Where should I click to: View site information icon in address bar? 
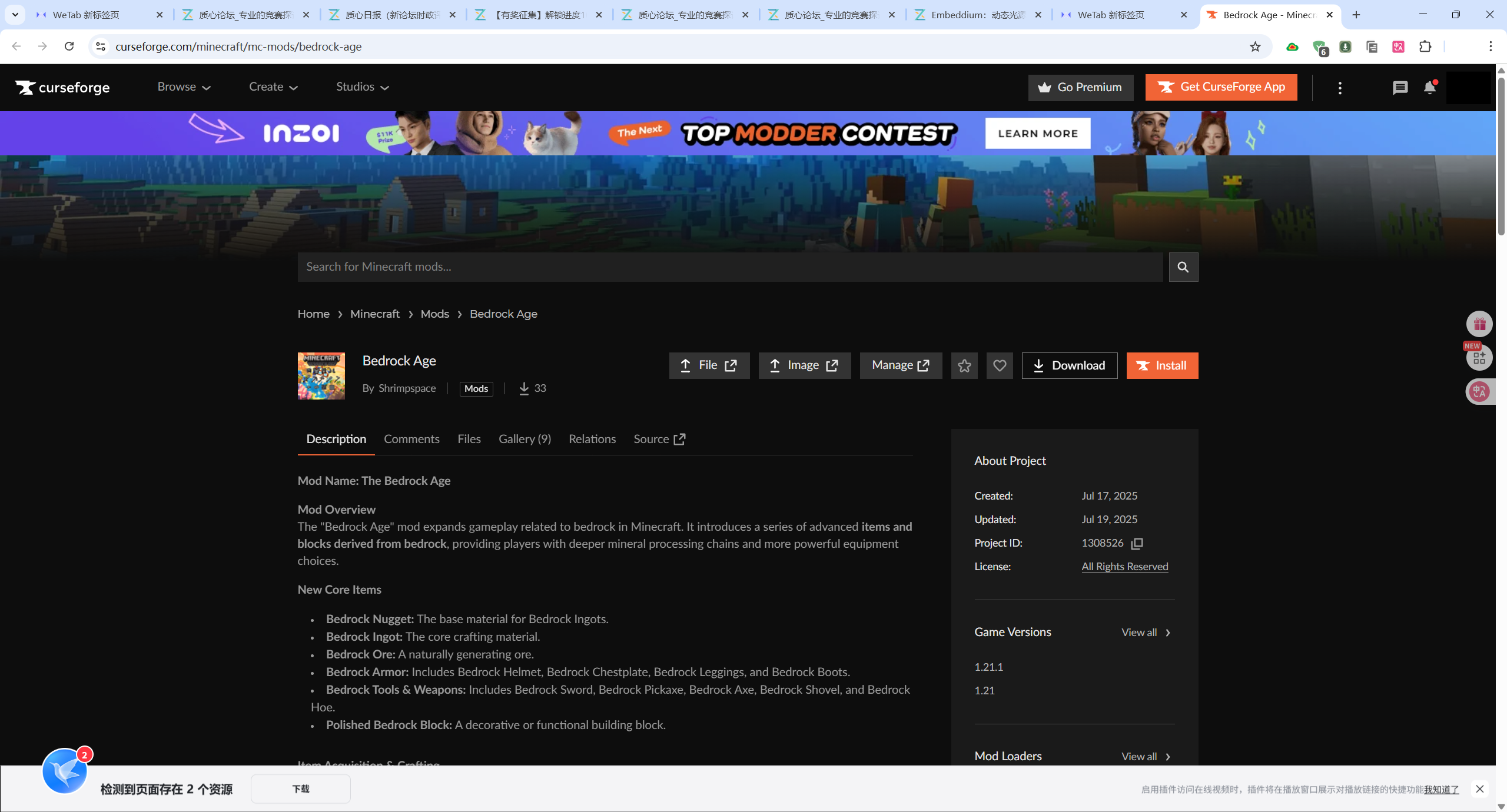click(101, 46)
